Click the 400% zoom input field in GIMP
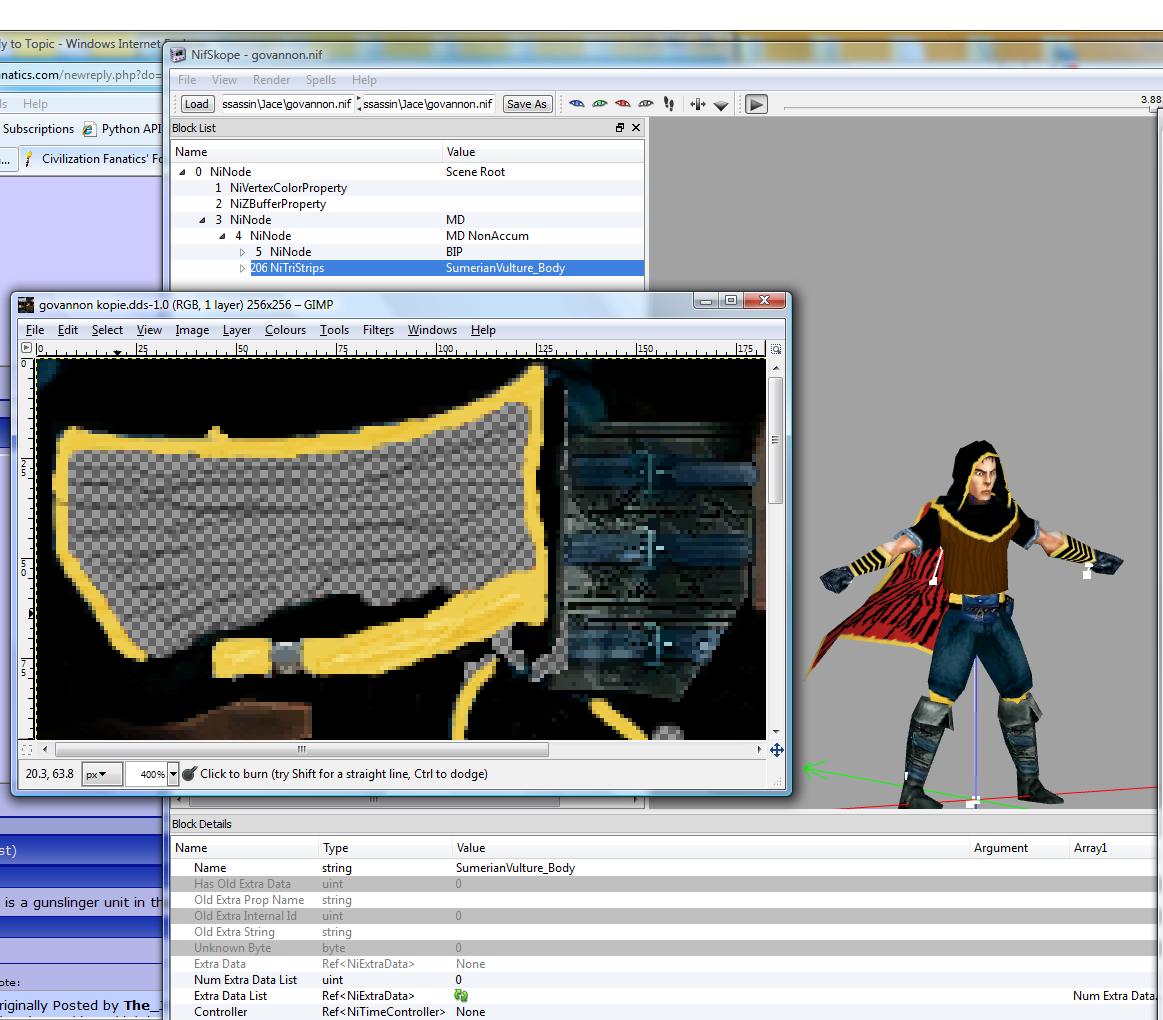The image size is (1163, 1020). (146, 774)
